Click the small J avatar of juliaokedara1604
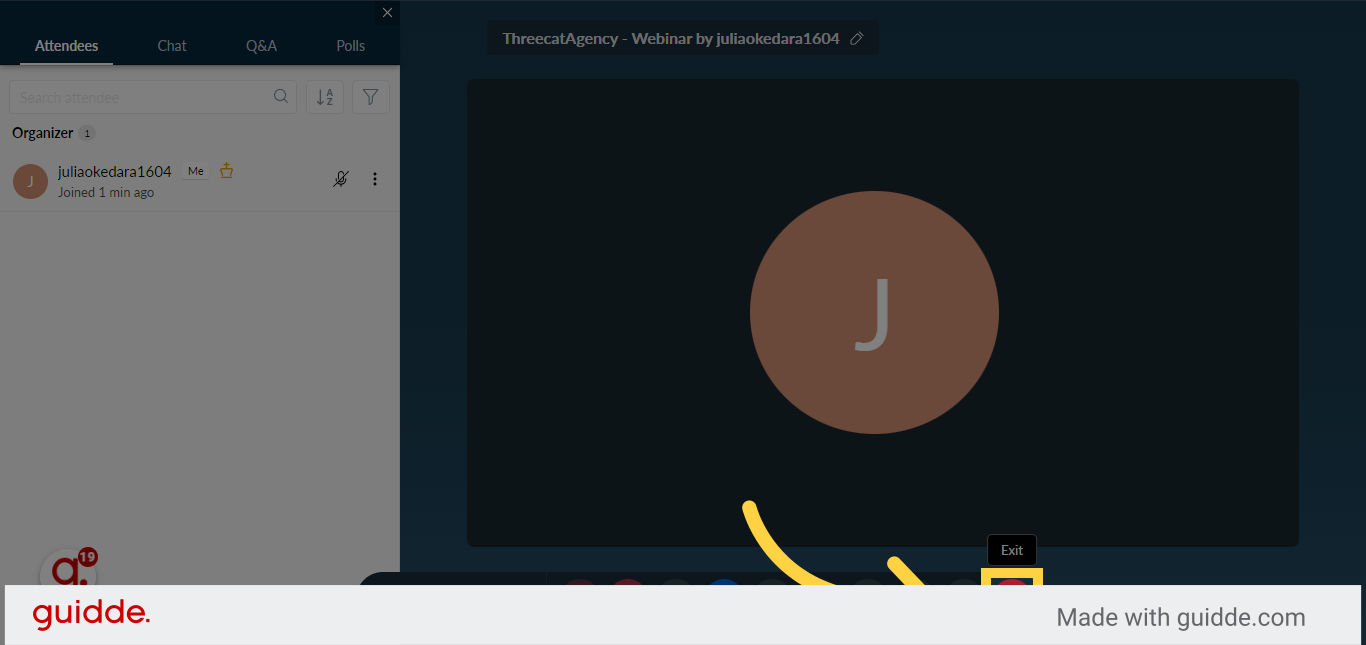The height and width of the screenshot is (645, 1366). tap(30, 181)
